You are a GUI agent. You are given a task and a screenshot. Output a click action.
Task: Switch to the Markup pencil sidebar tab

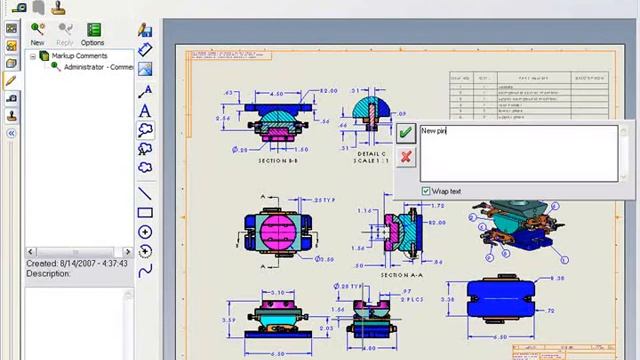[x=11, y=80]
